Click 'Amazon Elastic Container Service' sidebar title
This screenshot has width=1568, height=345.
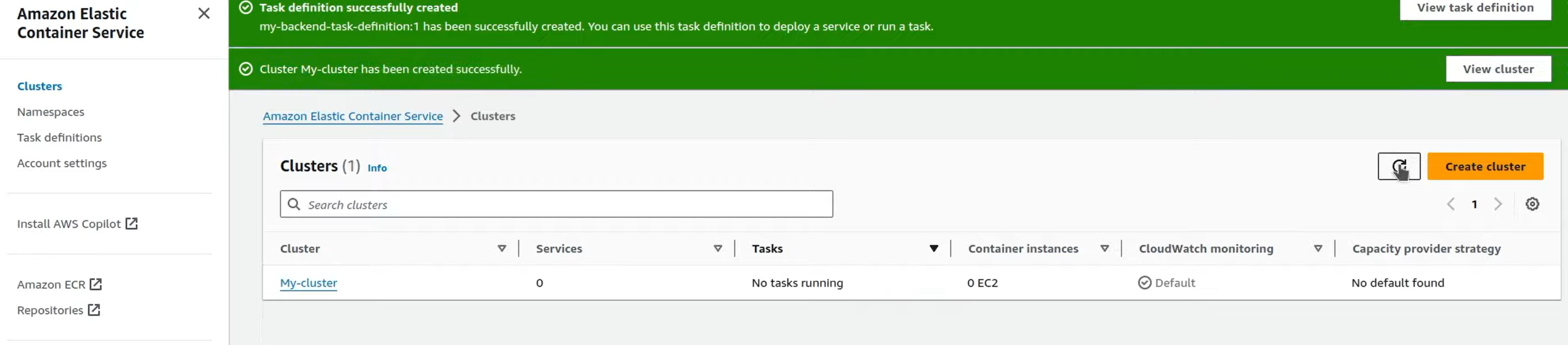80,23
